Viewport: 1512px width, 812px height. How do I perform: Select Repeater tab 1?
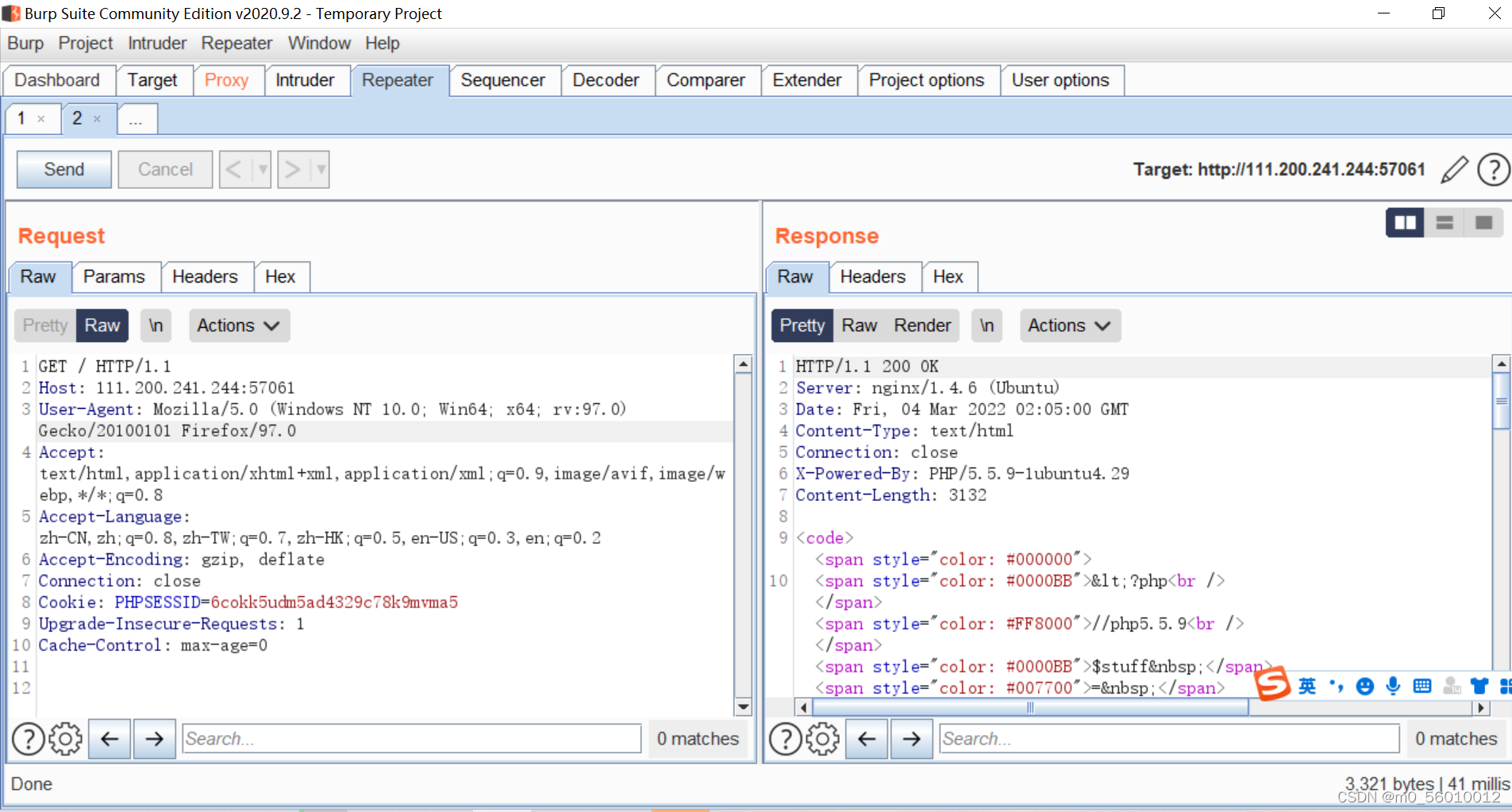click(32, 119)
